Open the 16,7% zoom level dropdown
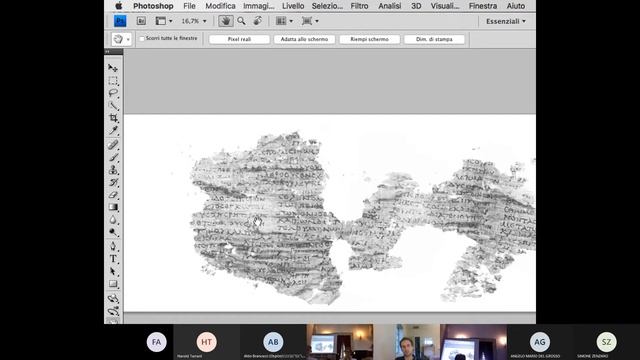 (194, 21)
